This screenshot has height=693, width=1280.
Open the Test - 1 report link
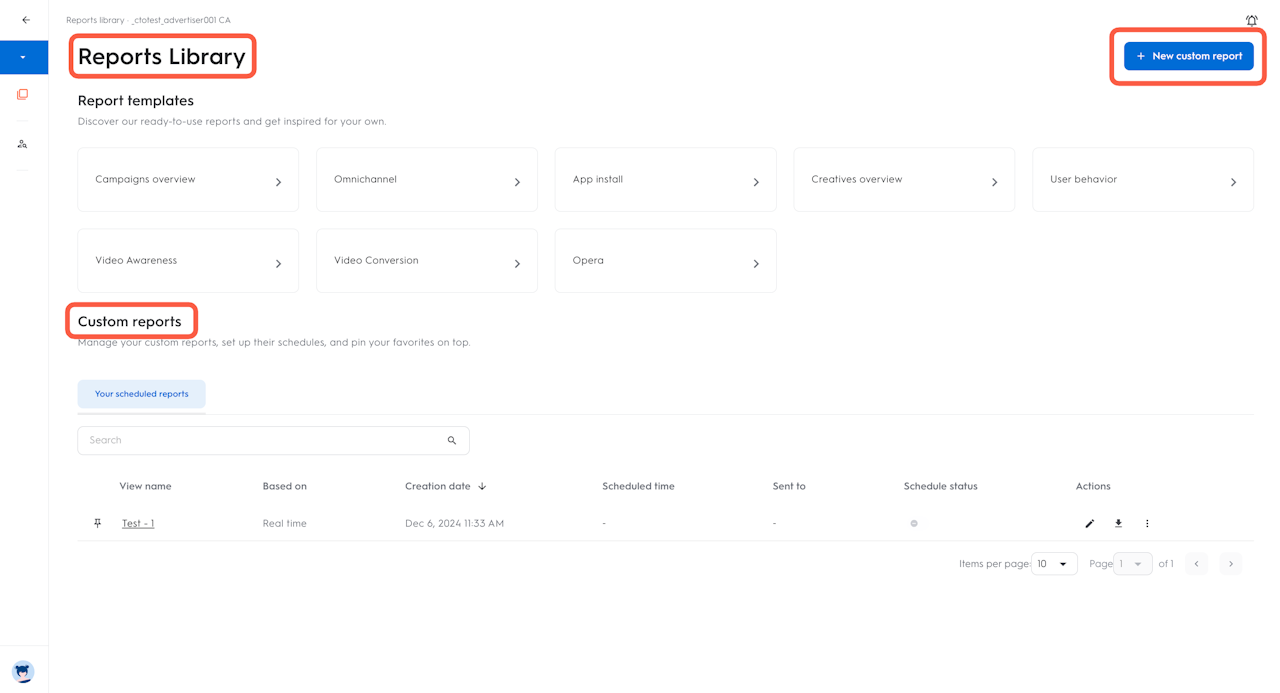(138, 524)
